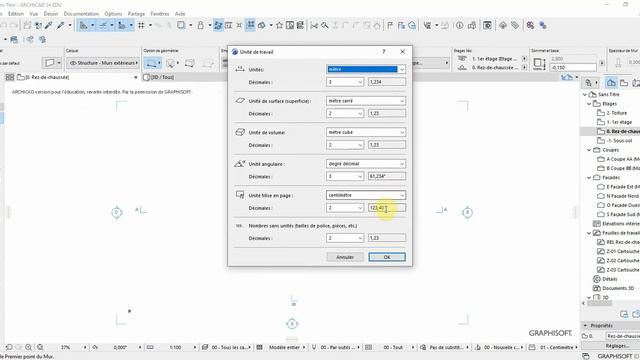The image size is (640, 360).
Task: Click the blue teamwork users icon
Action: tap(543, 25)
